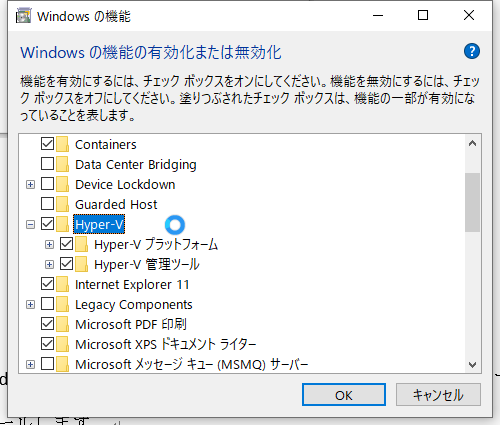Expand the Legacy Components node
Screen dimensions: 500x425
[x=30, y=305]
